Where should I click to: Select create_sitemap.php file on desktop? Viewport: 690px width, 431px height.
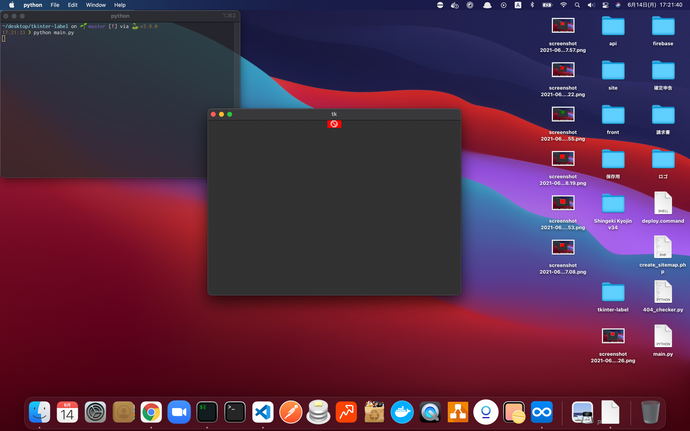(x=663, y=247)
